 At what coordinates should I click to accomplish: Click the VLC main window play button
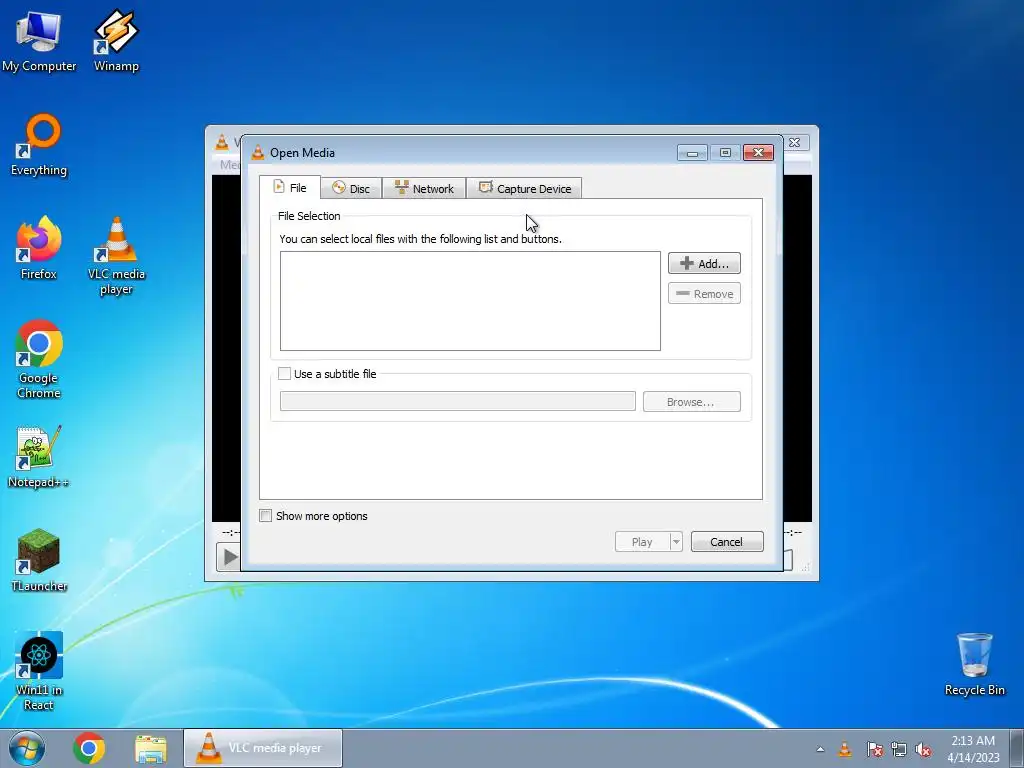(x=229, y=556)
